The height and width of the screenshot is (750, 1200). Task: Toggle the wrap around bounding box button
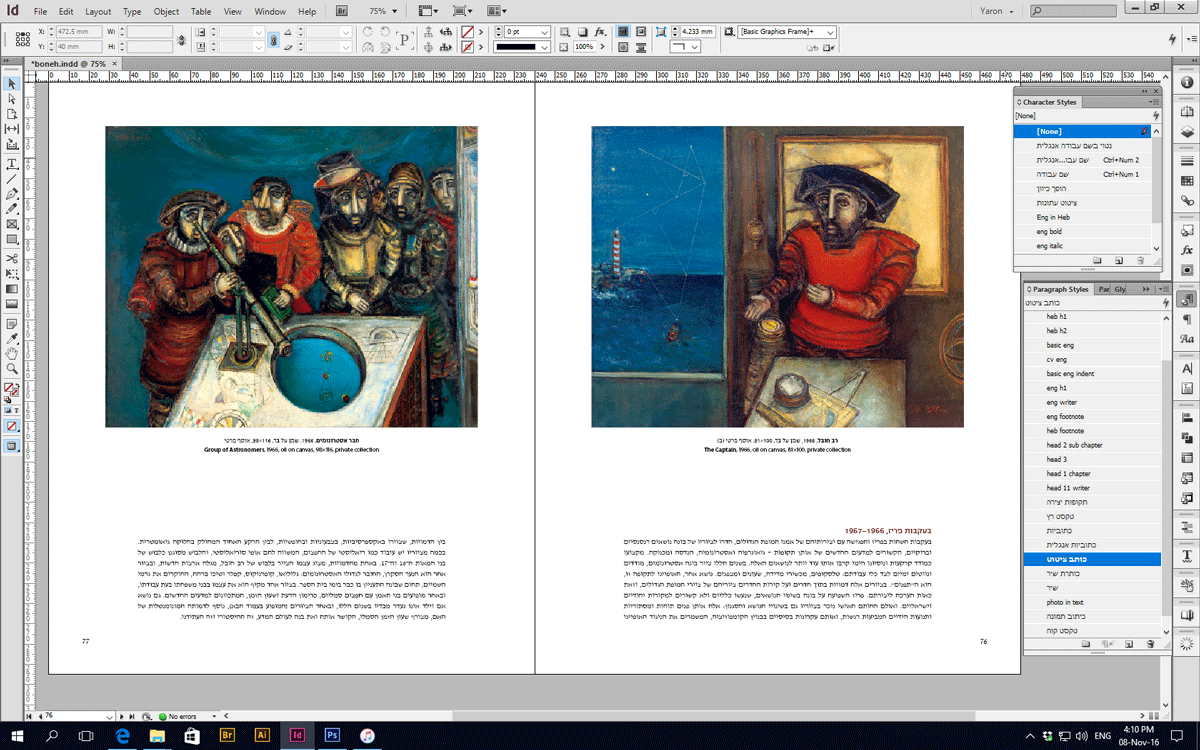(641, 32)
